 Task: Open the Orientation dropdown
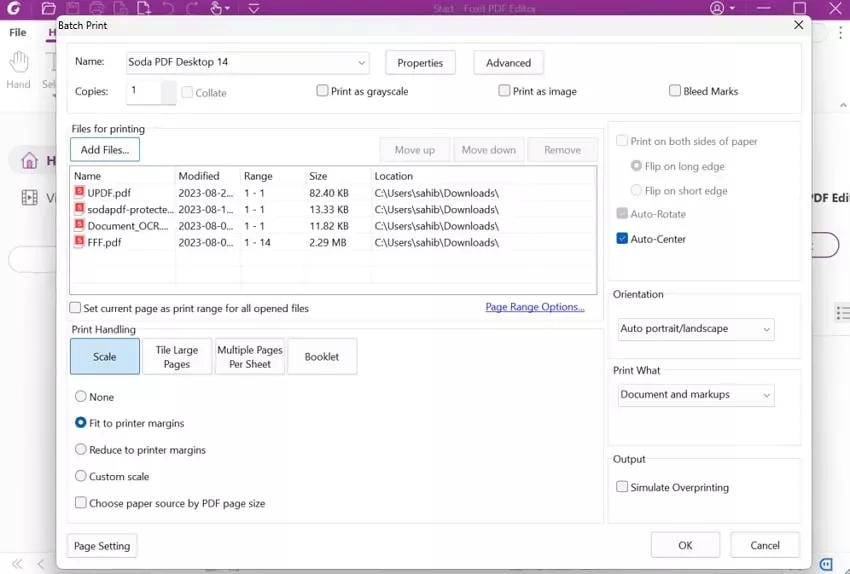696,329
